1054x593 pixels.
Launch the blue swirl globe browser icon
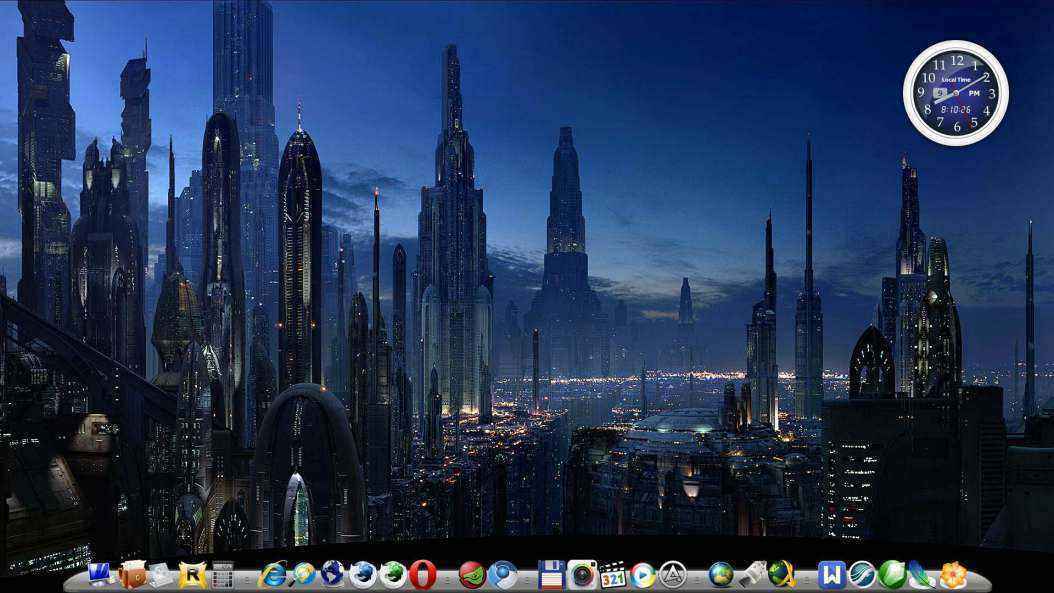[x=363, y=575]
